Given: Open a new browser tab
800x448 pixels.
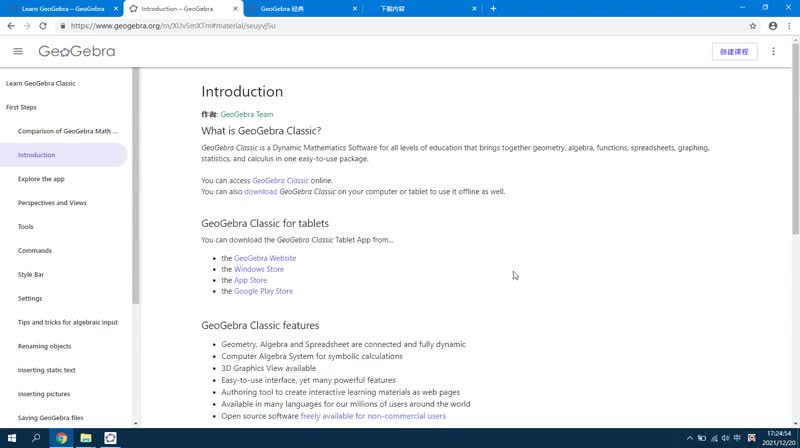Looking at the screenshot, I should pos(493,8).
